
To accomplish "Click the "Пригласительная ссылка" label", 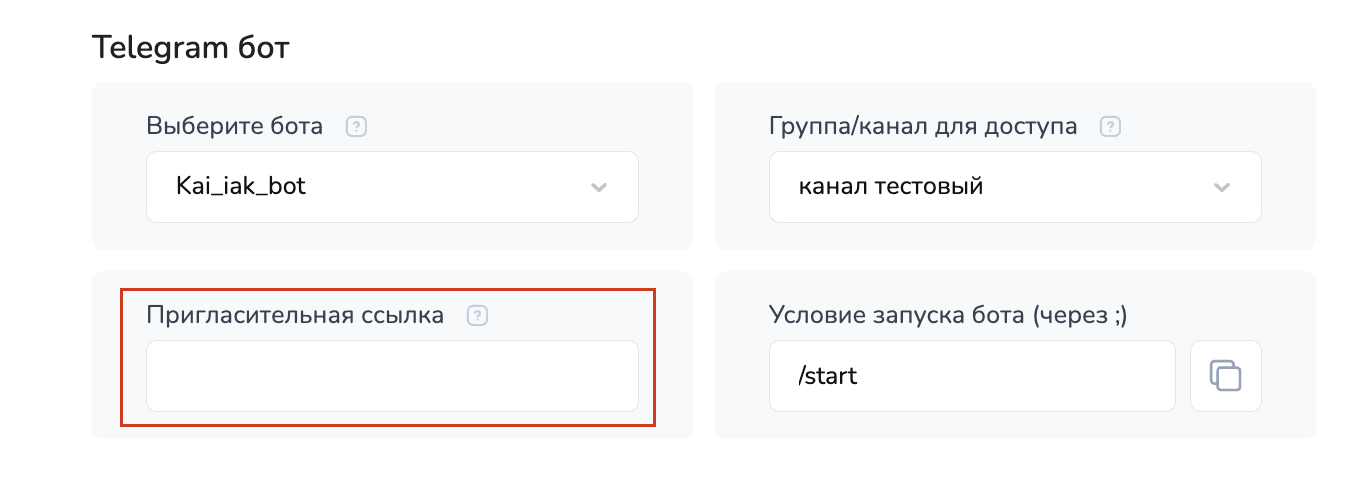I will 295,316.
